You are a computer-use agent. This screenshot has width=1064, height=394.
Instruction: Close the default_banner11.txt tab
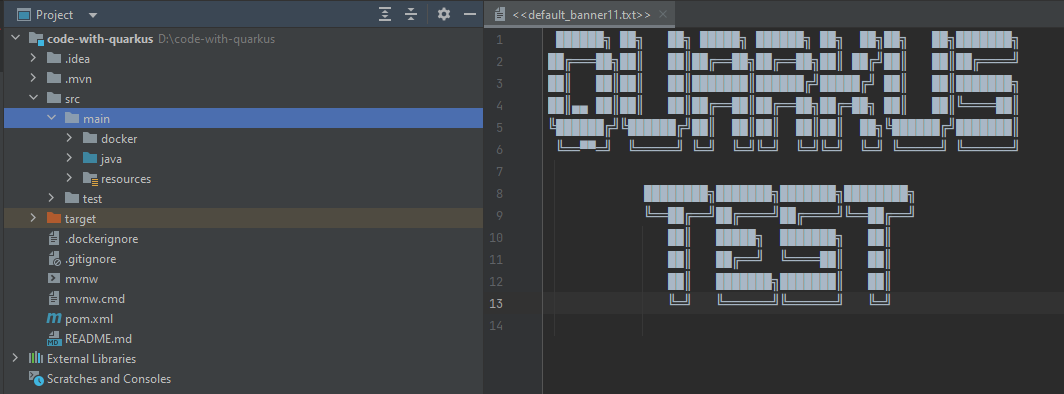pos(663,14)
